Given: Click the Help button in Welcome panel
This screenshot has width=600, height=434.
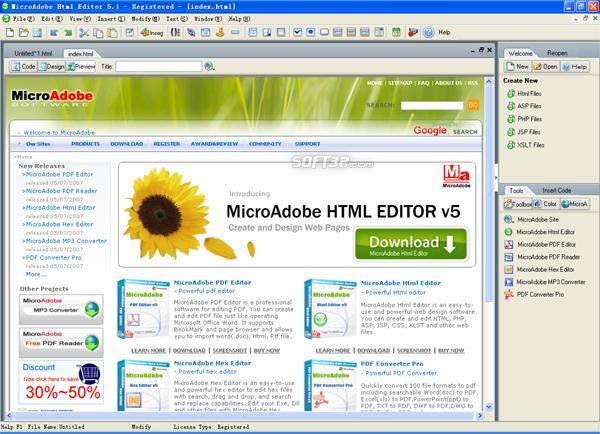Looking at the screenshot, I should point(575,67).
